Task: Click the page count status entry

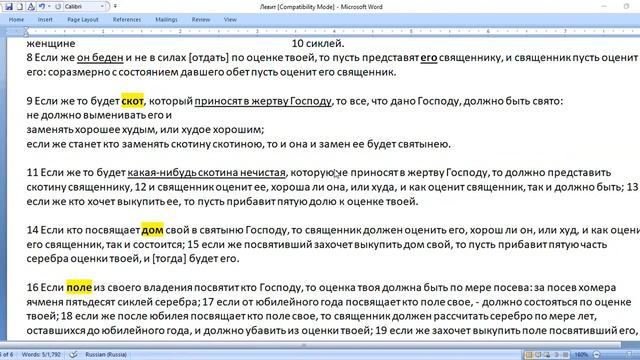Action: (x=7, y=355)
